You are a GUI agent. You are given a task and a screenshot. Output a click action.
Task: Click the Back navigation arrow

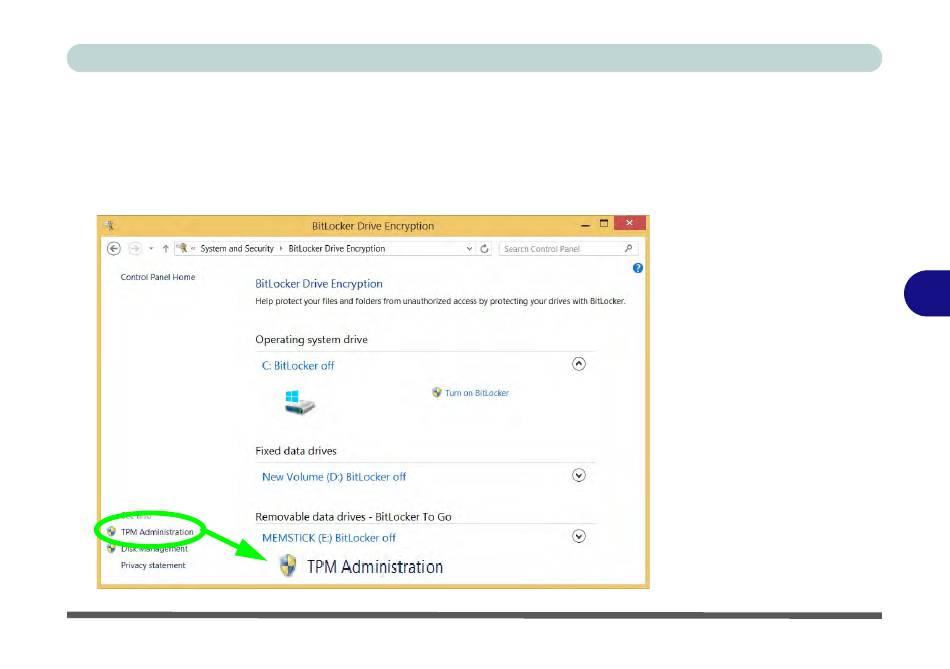(x=113, y=248)
